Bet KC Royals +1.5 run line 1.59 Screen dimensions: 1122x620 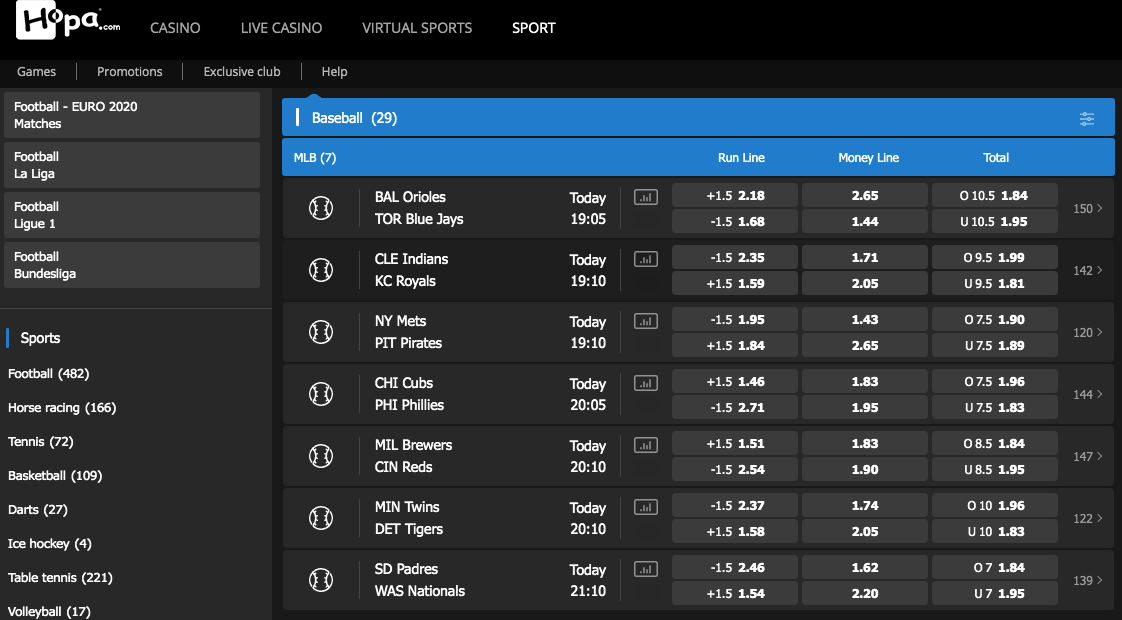tap(735, 284)
